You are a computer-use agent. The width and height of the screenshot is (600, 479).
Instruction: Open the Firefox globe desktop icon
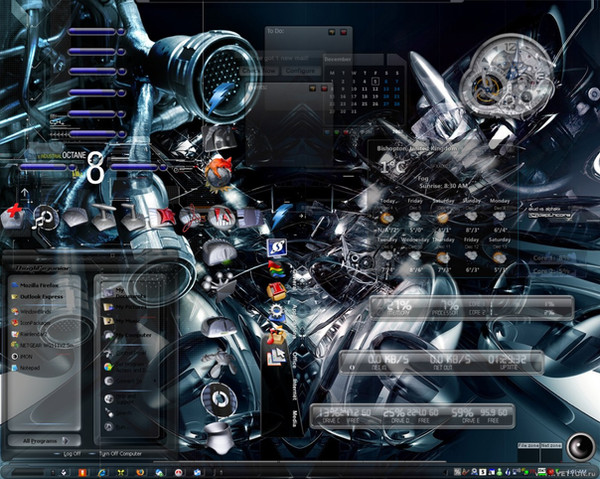[219, 173]
